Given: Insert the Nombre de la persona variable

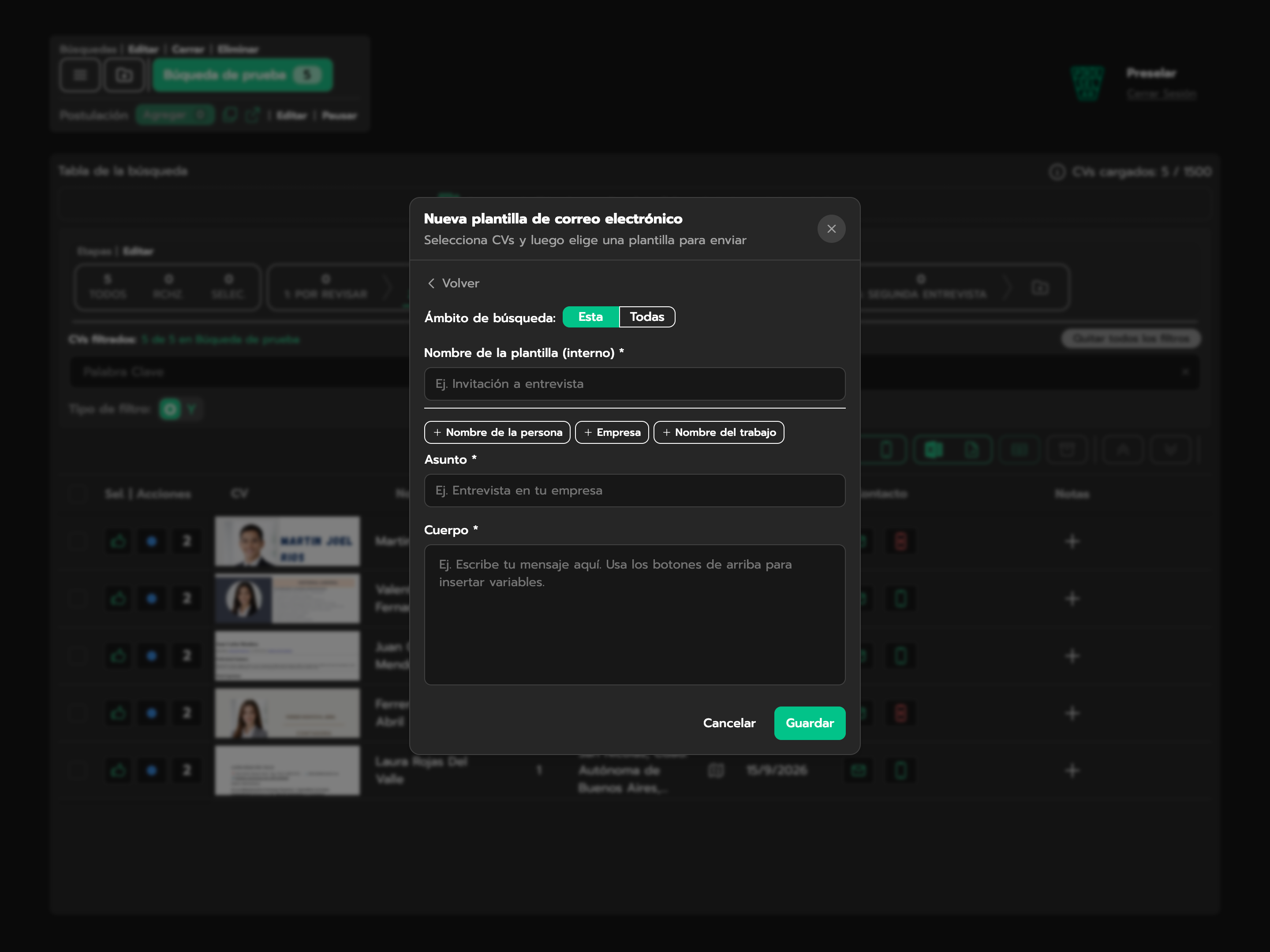Looking at the screenshot, I should (x=497, y=433).
